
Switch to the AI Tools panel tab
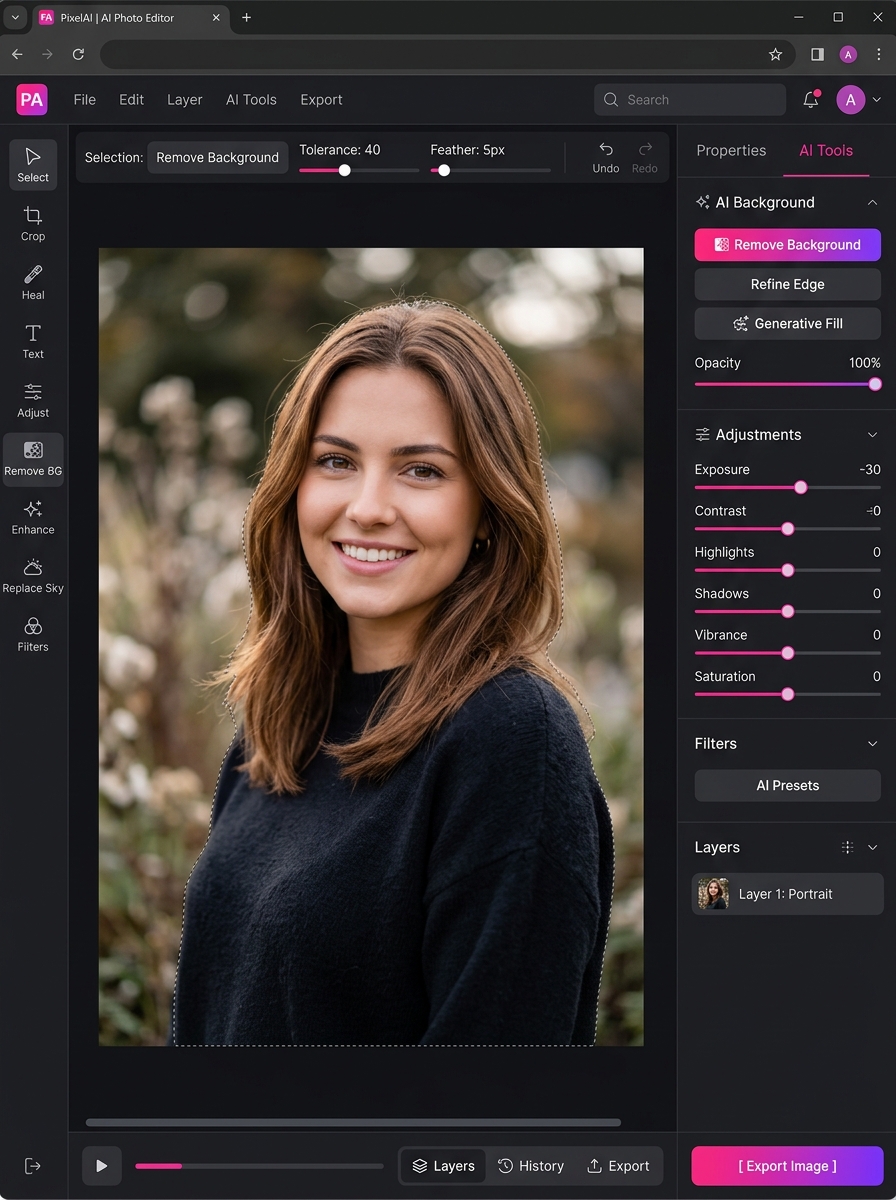pyautogui.click(x=826, y=150)
